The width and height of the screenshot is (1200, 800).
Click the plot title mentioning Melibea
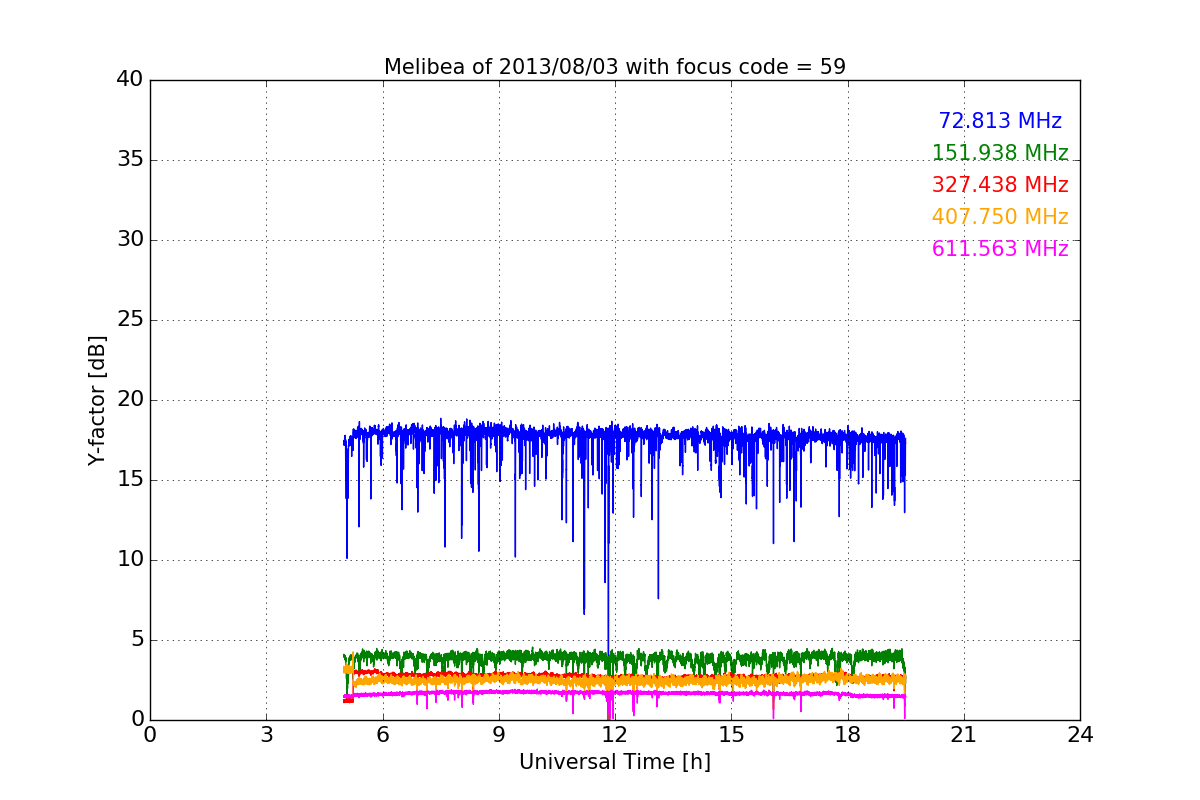point(615,67)
